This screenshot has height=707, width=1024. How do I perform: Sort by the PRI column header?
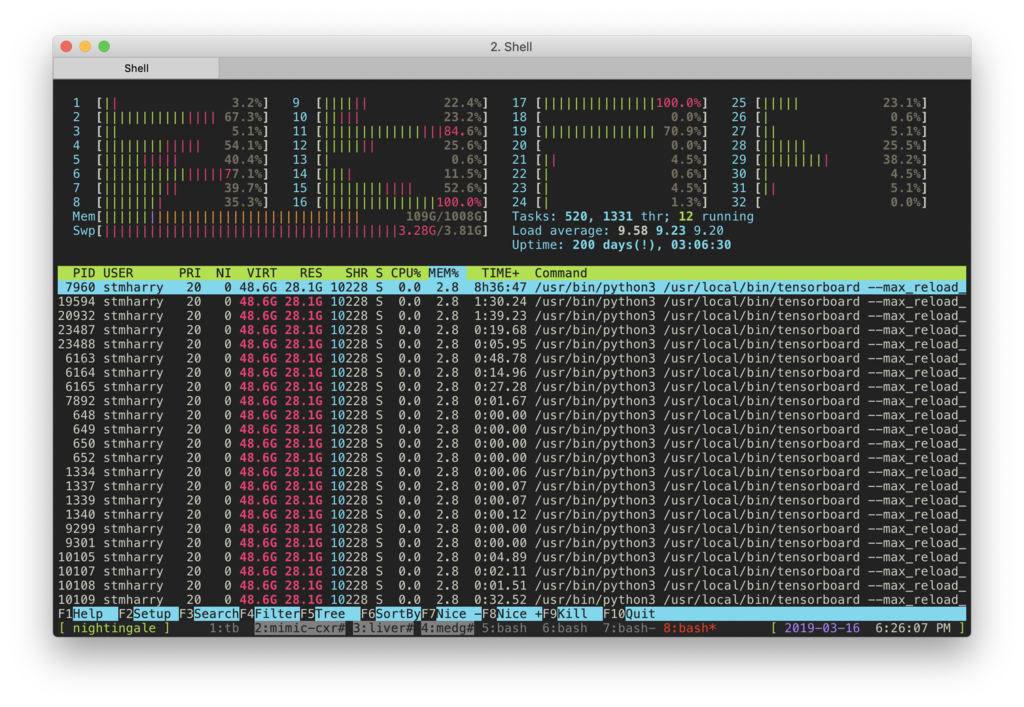point(190,273)
